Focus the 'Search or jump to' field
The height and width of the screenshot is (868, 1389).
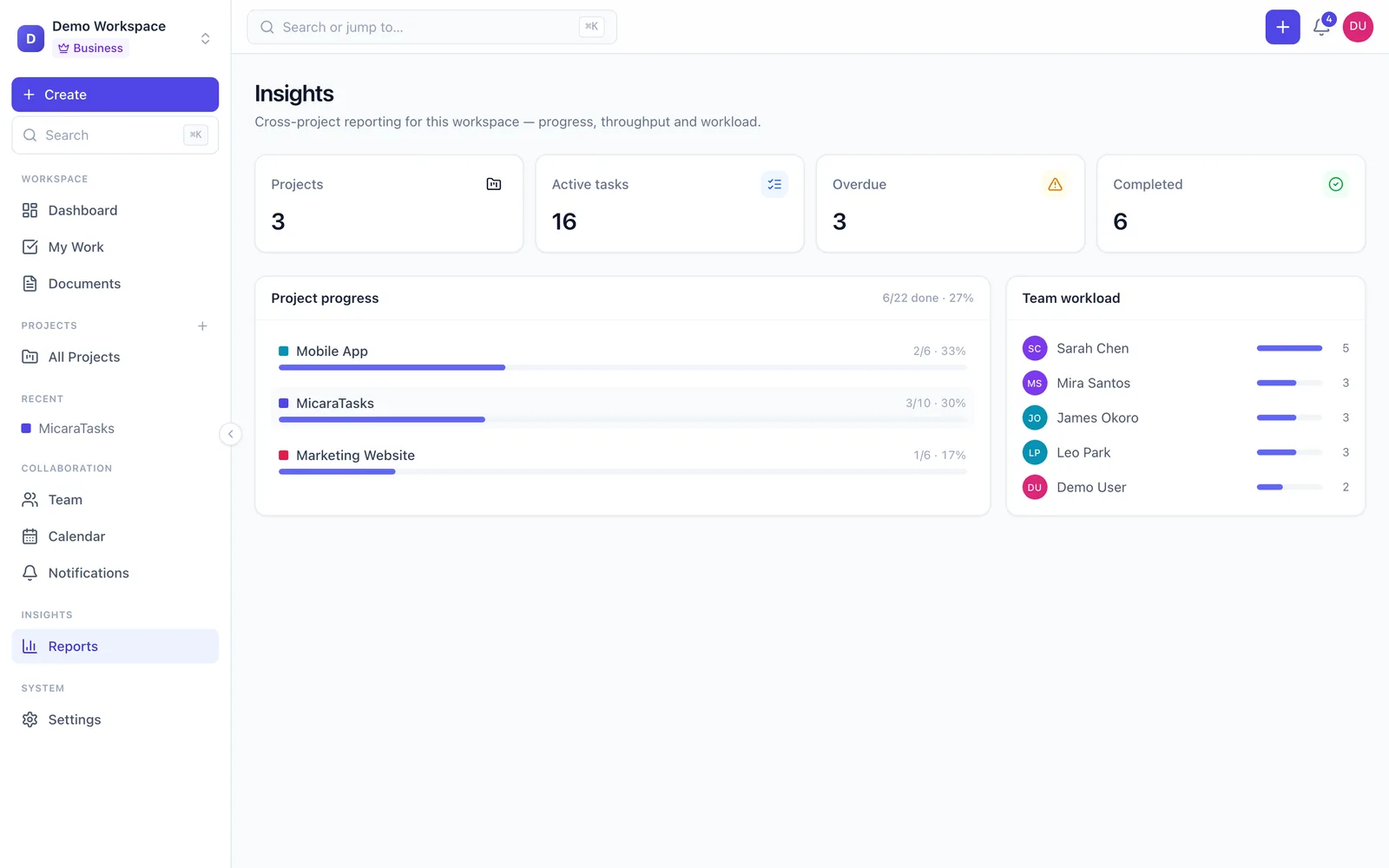[431, 27]
